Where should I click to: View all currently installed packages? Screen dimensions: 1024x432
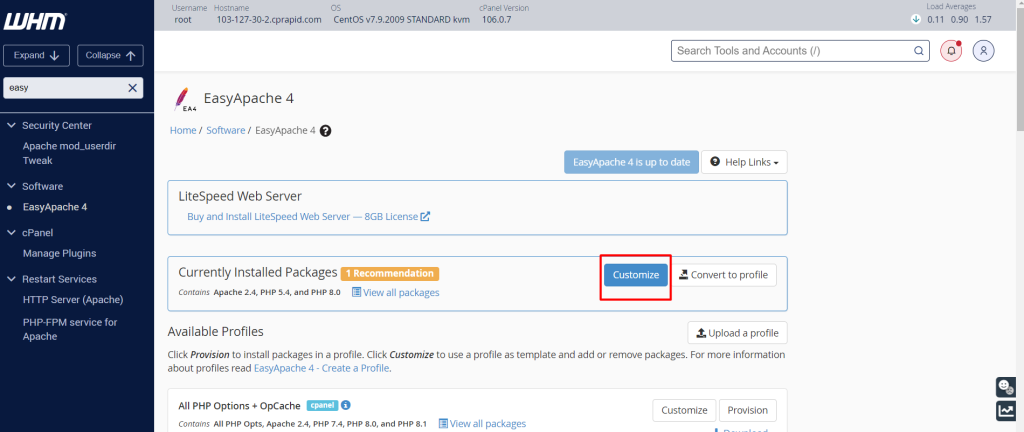click(396, 292)
